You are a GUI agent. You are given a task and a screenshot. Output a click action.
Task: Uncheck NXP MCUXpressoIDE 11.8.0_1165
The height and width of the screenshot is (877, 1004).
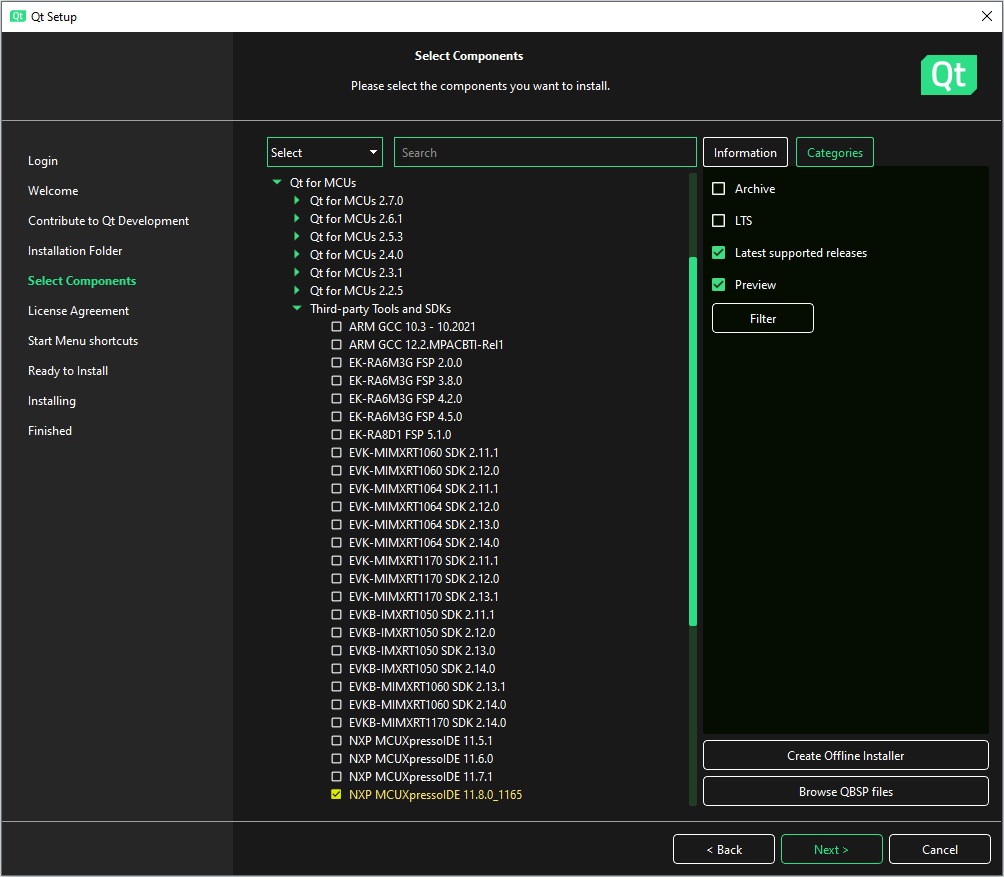click(336, 794)
